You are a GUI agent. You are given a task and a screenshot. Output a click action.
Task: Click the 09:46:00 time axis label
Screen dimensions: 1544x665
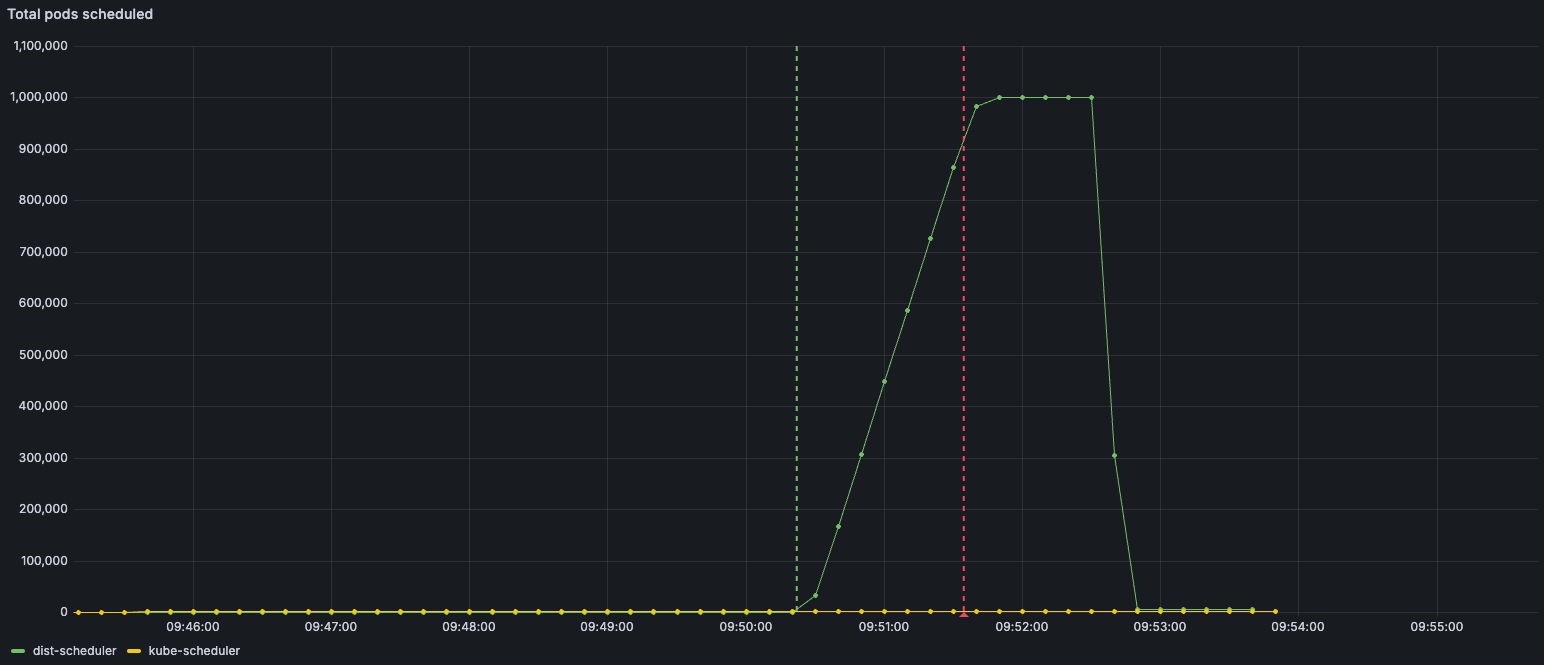point(193,627)
